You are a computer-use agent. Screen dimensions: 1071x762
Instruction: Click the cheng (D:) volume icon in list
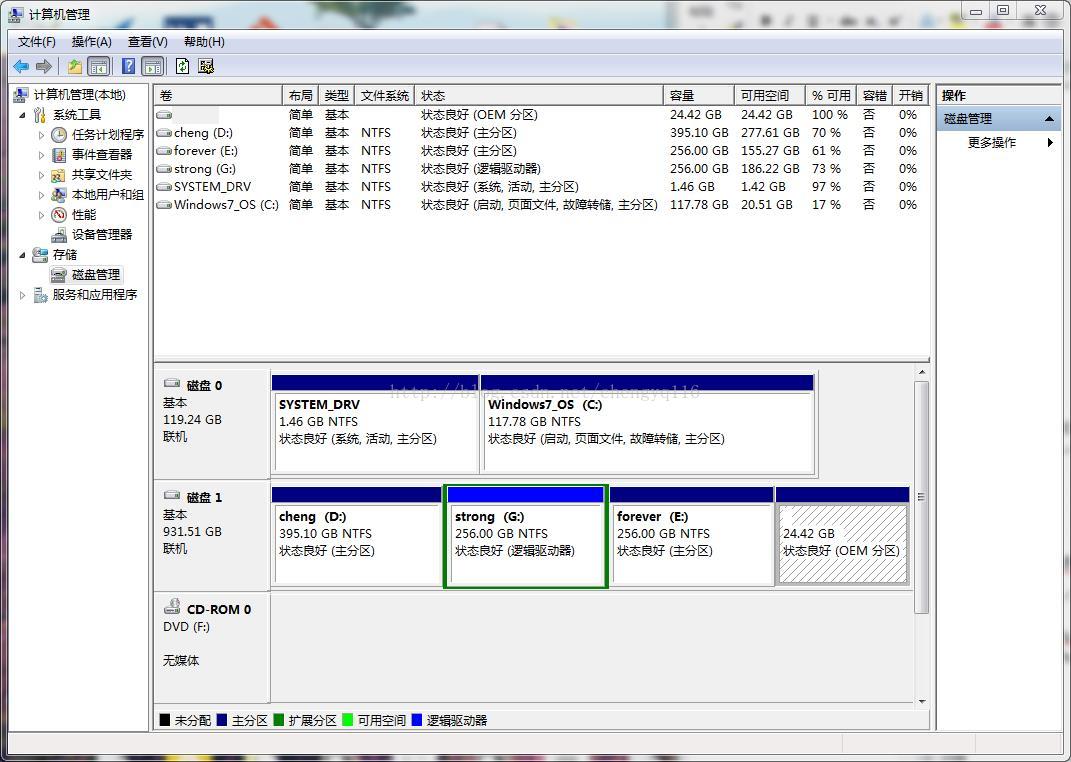pyautogui.click(x=164, y=132)
